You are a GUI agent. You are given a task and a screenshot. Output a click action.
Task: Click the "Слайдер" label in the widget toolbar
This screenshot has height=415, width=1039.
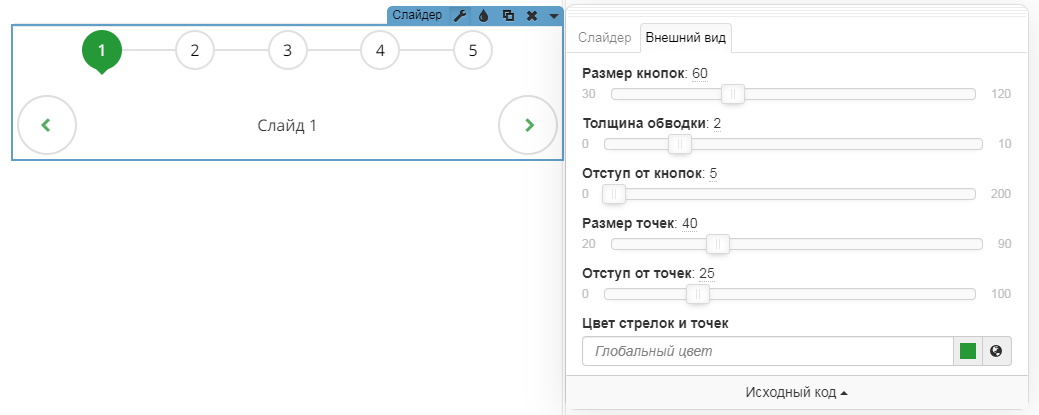point(417,15)
